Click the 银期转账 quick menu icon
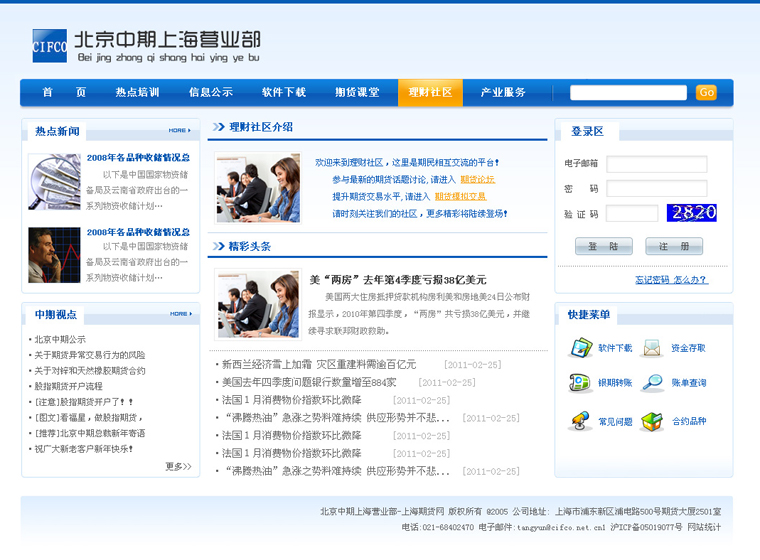This screenshot has height=560, width=760. click(580, 383)
